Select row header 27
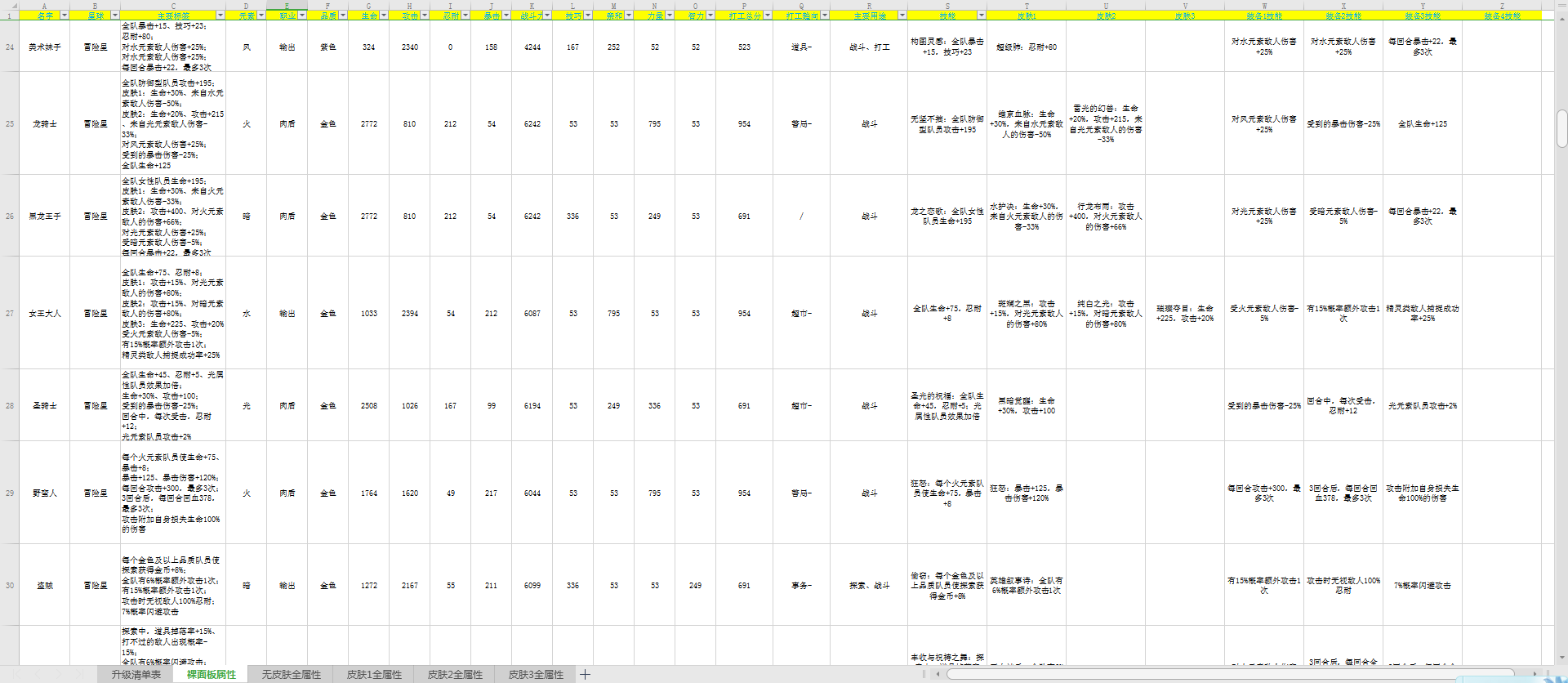 pyautogui.click(x=10, y=314)
